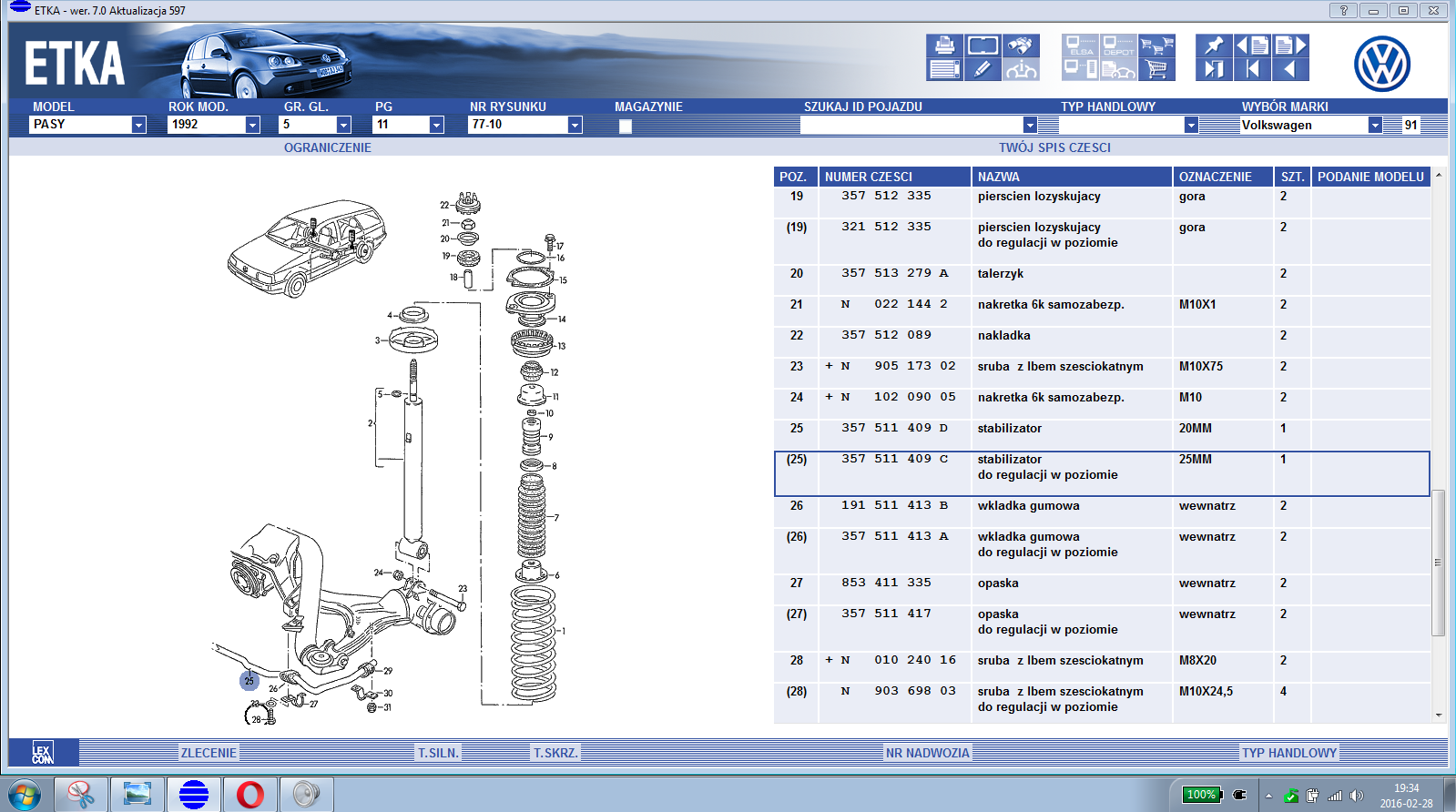Select row 357 513 279 A talerzyk

point(1102,280)
